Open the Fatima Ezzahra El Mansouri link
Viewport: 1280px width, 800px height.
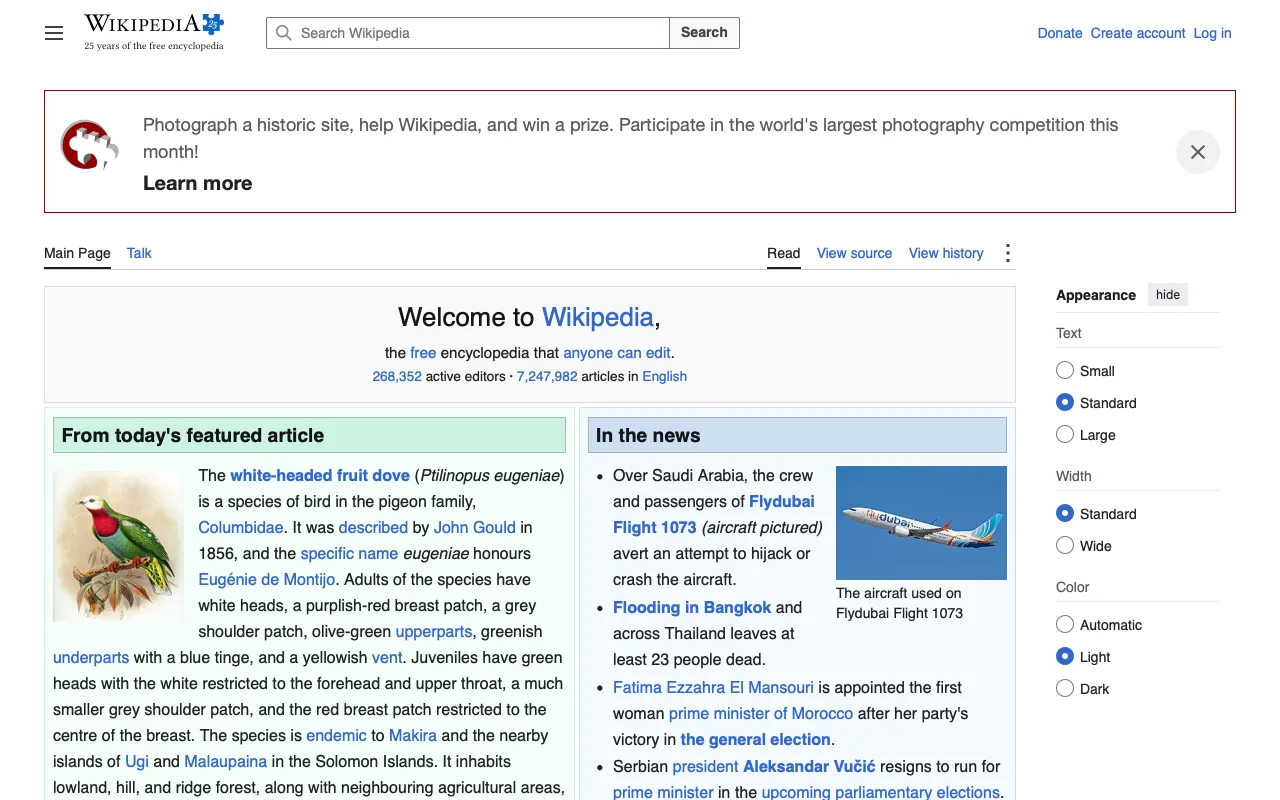[713, 687]
